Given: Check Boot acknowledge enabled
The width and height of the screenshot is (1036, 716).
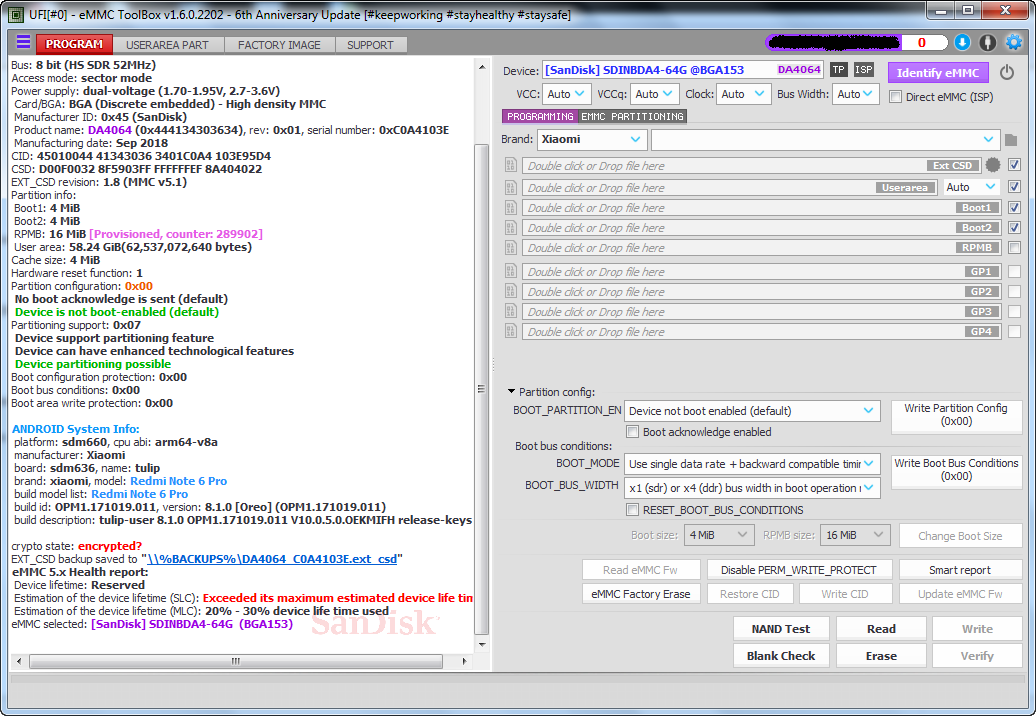Looking at the screenshot, I should point(632,432).
